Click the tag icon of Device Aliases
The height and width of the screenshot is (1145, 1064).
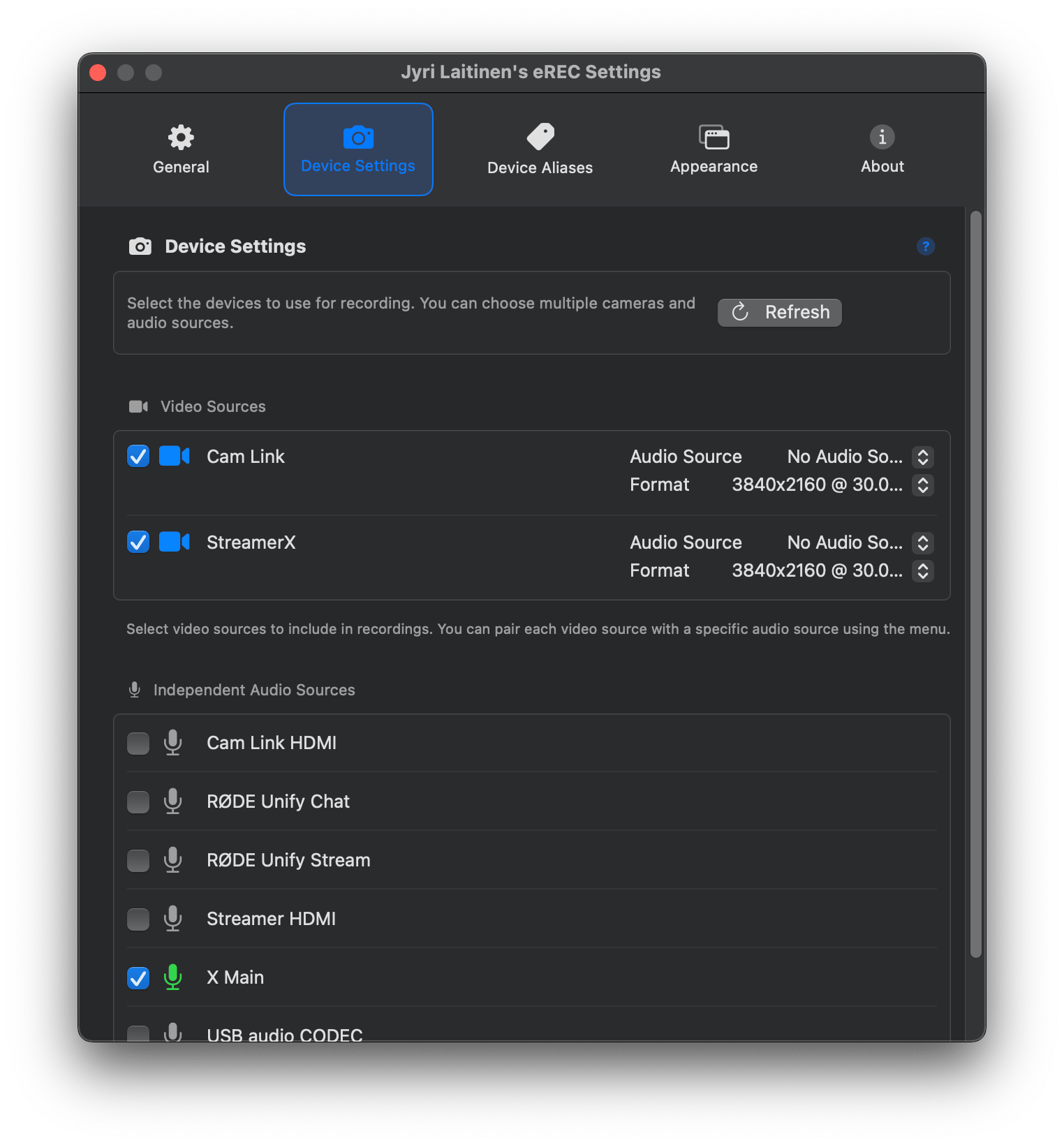coord(540,137)
